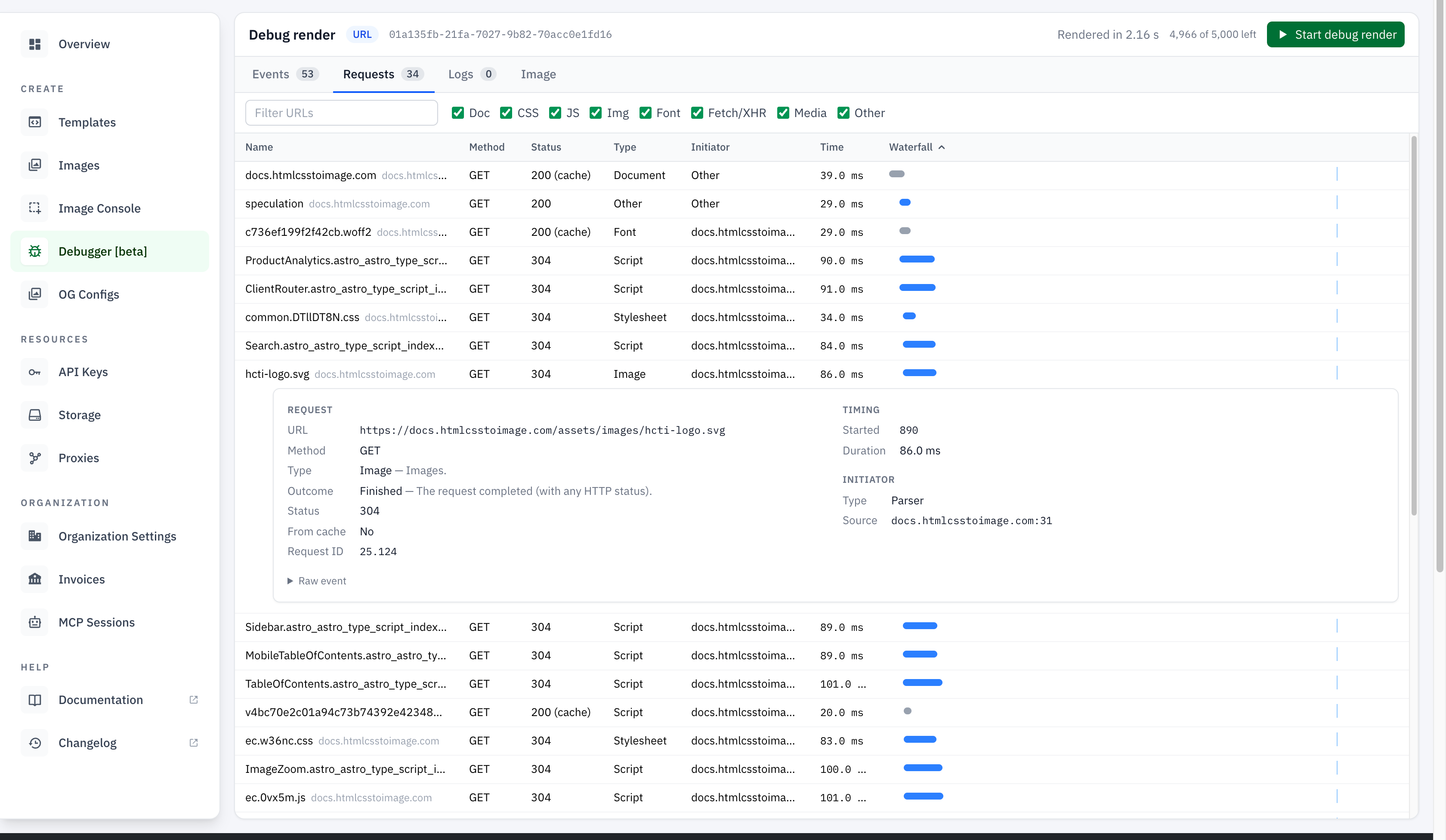The width and height of the screenshot is (1446, 840).
Task: Expand the ec.w36nc.css request row
Action: tap(822, 741)
